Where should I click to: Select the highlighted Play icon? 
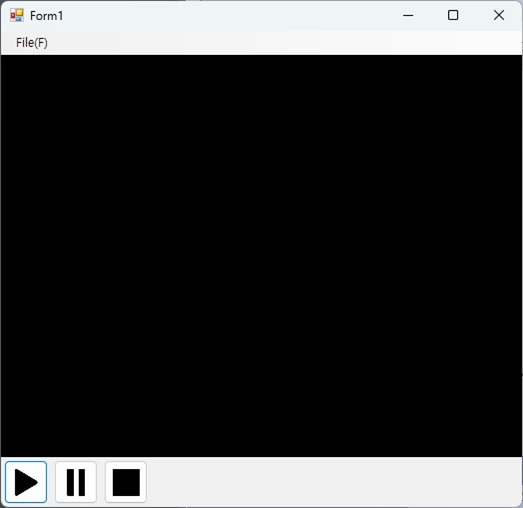click(x=26, y=482)
